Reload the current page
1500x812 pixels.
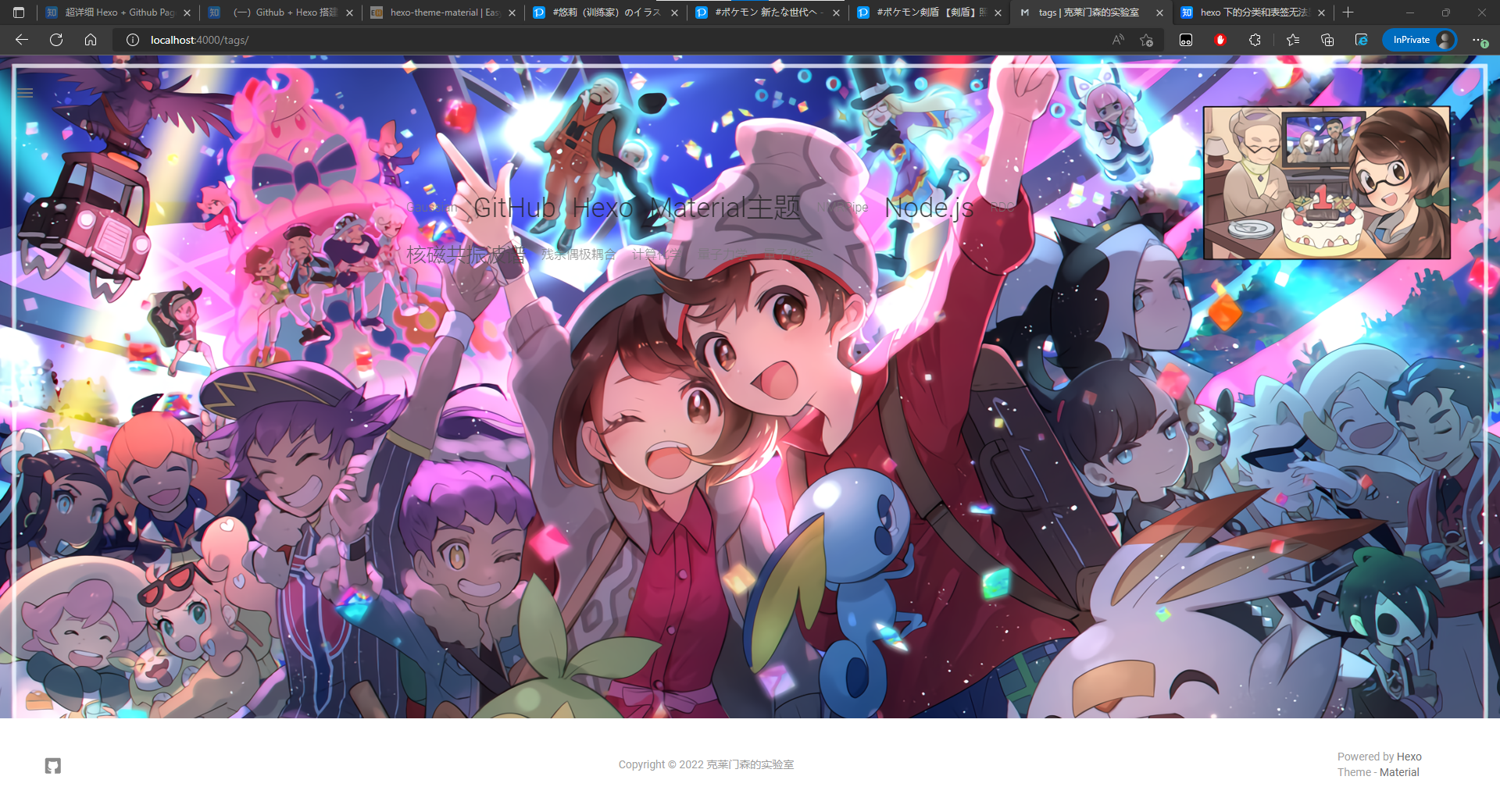[x=56, y=40]
